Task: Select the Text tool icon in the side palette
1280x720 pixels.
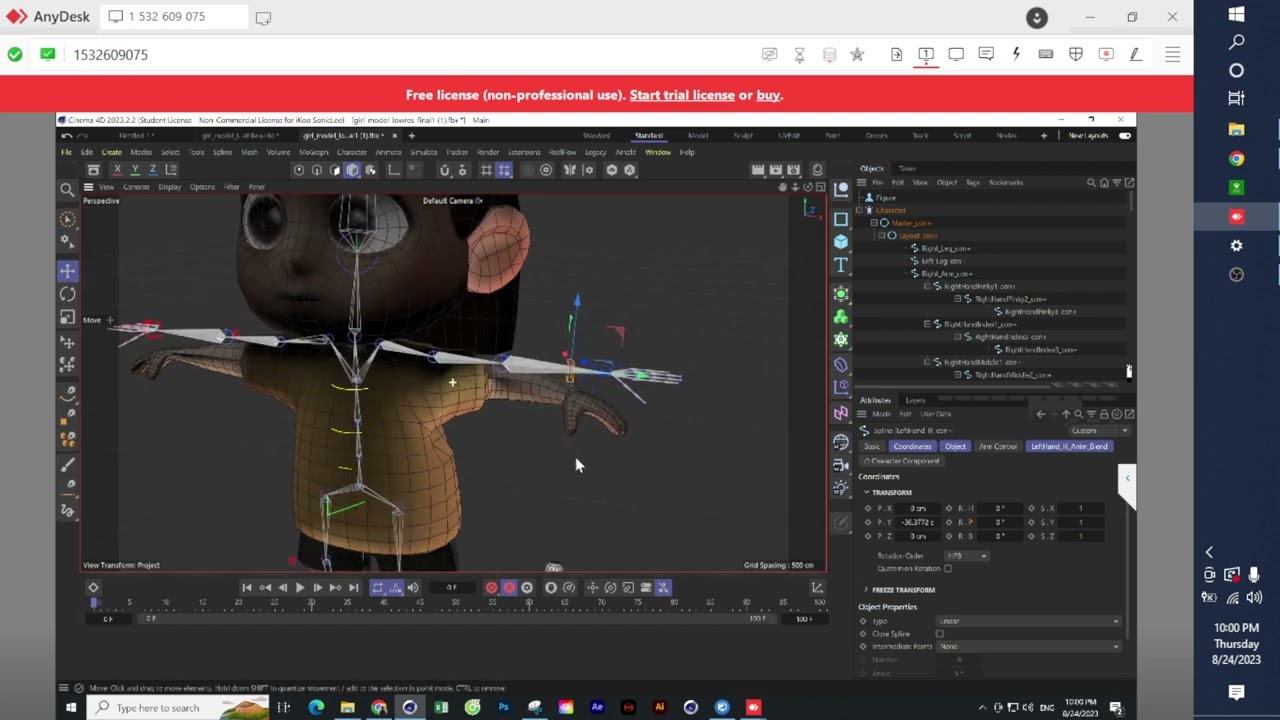Action: pos(841,265)
